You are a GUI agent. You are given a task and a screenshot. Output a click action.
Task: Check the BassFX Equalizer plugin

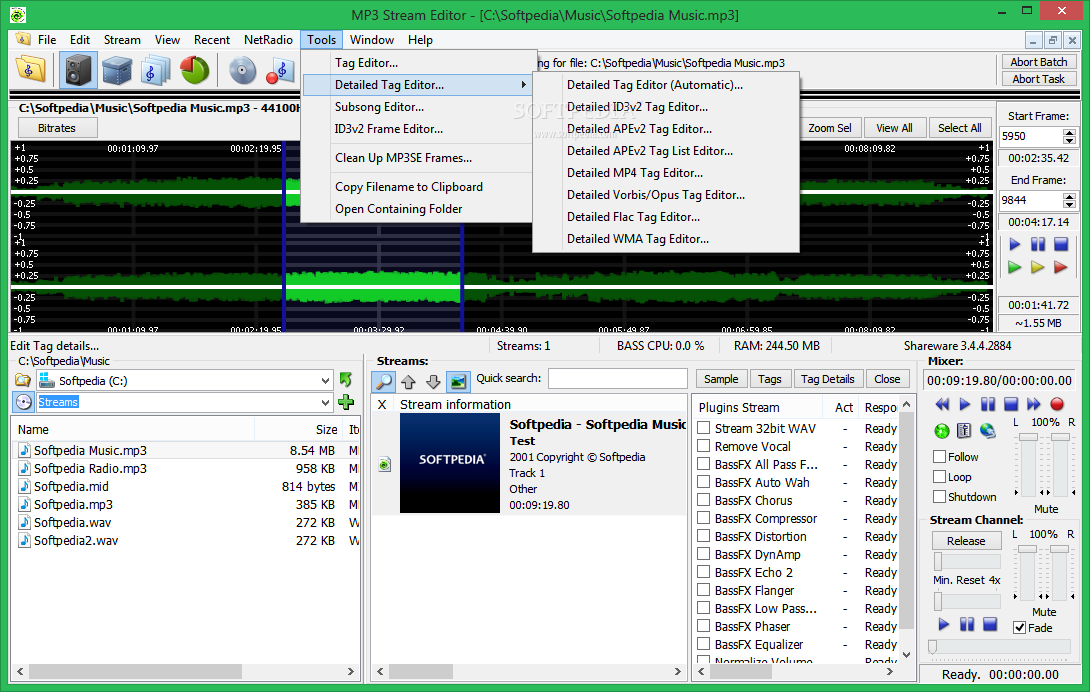click(x=703, y=644)
